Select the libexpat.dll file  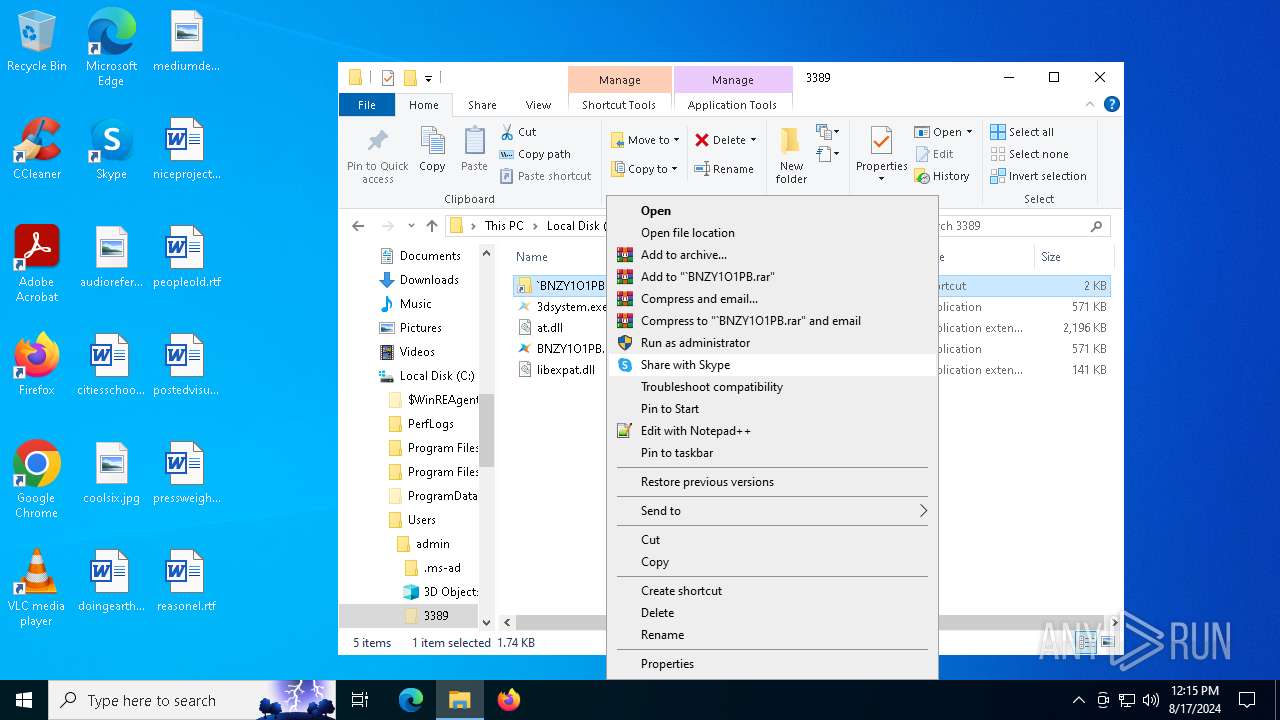pyautogui.click(x=565, y=370)
